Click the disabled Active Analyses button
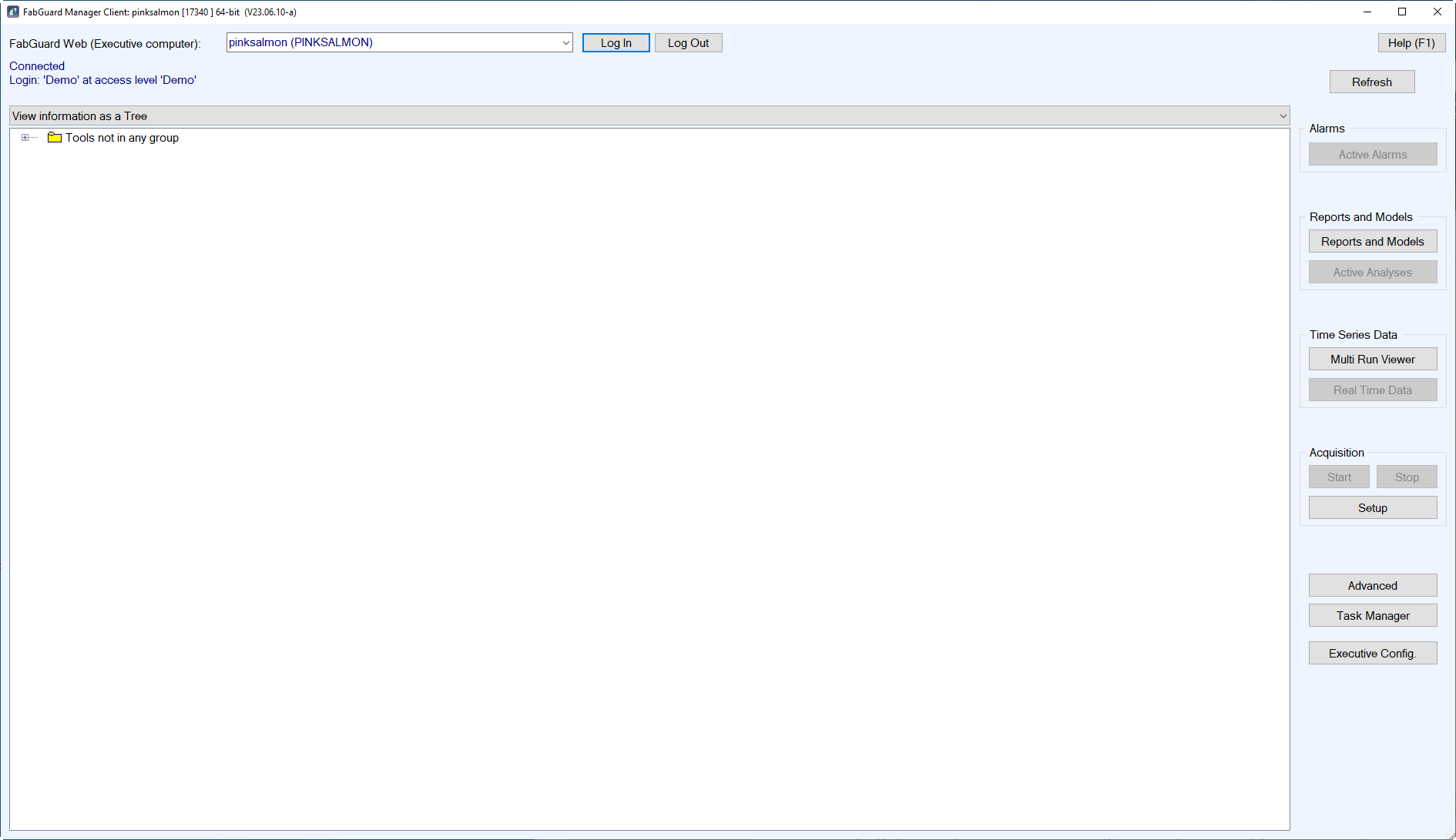This screenshot has height=840, width=1456. coord(1372,272)
